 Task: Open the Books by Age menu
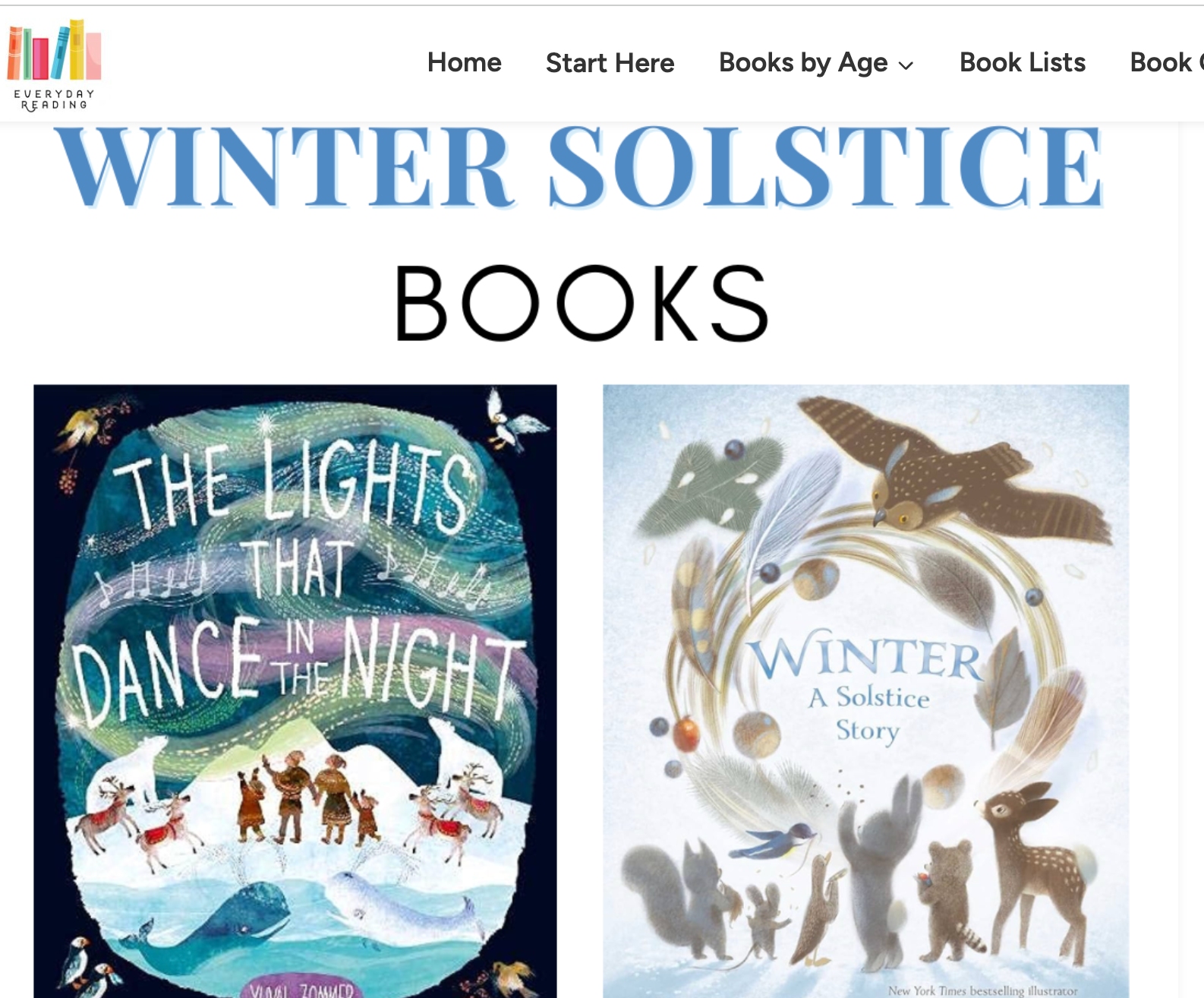(x=803, y=62)
